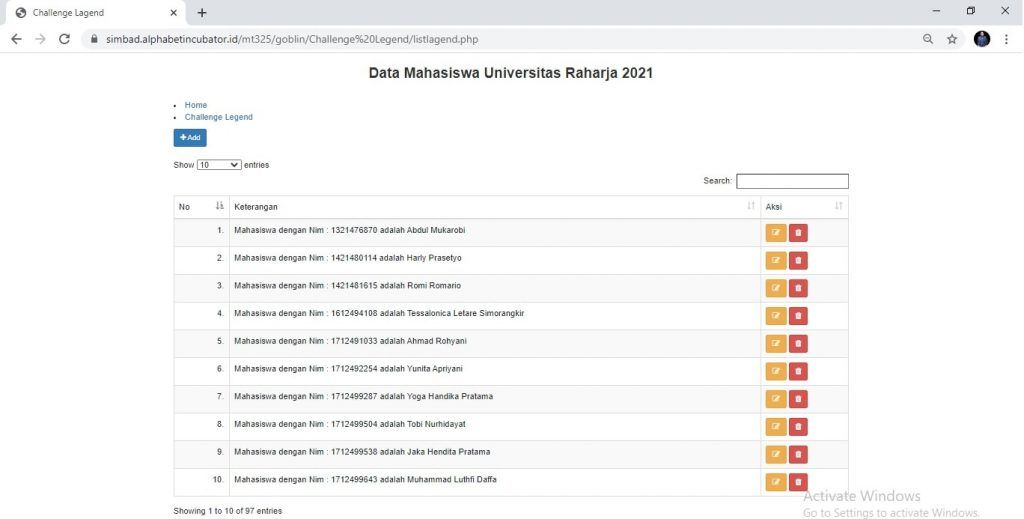Click edit icon for Abdul Mukarobi row
This screenshot has height=519, width=1024.
pos(775,233)
